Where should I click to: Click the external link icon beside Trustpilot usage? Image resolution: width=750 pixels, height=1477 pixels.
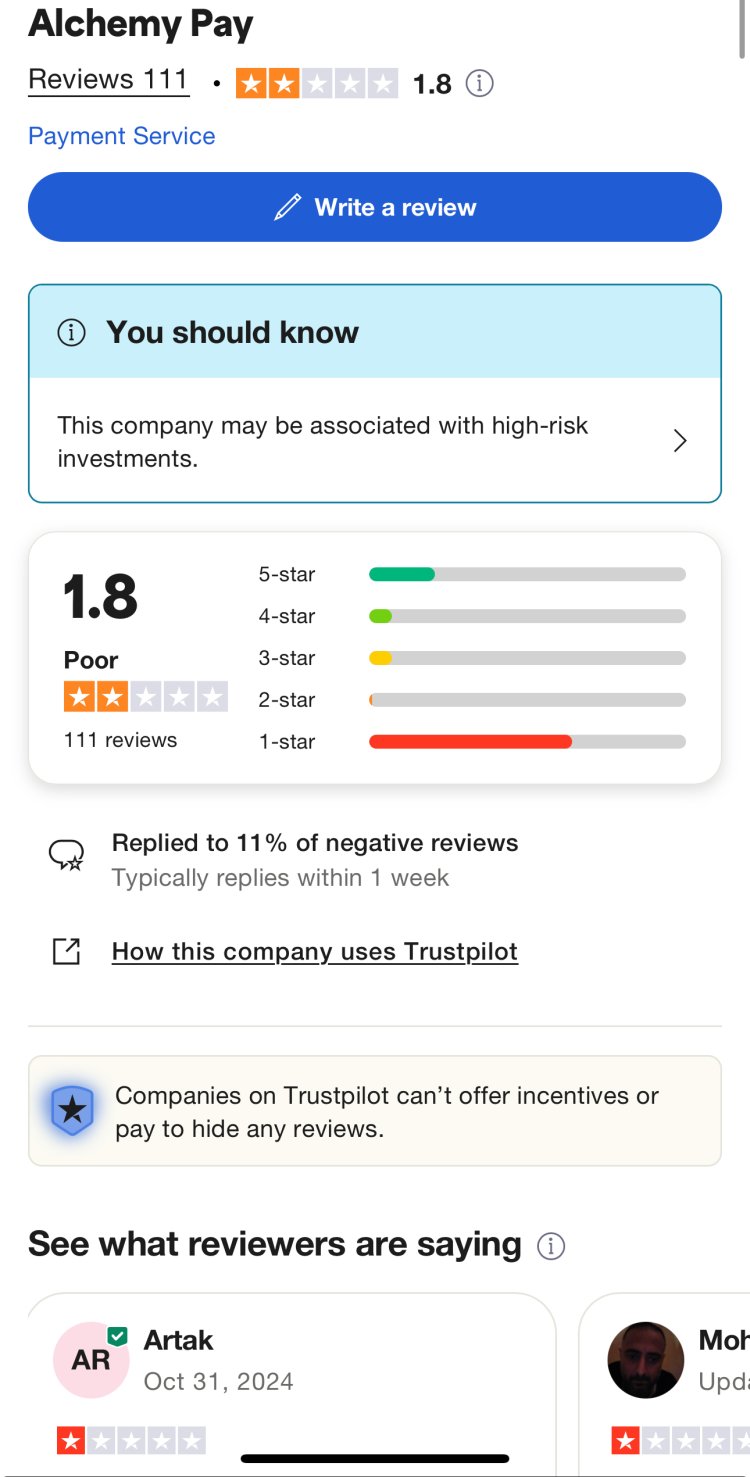(x=66, y=951)
